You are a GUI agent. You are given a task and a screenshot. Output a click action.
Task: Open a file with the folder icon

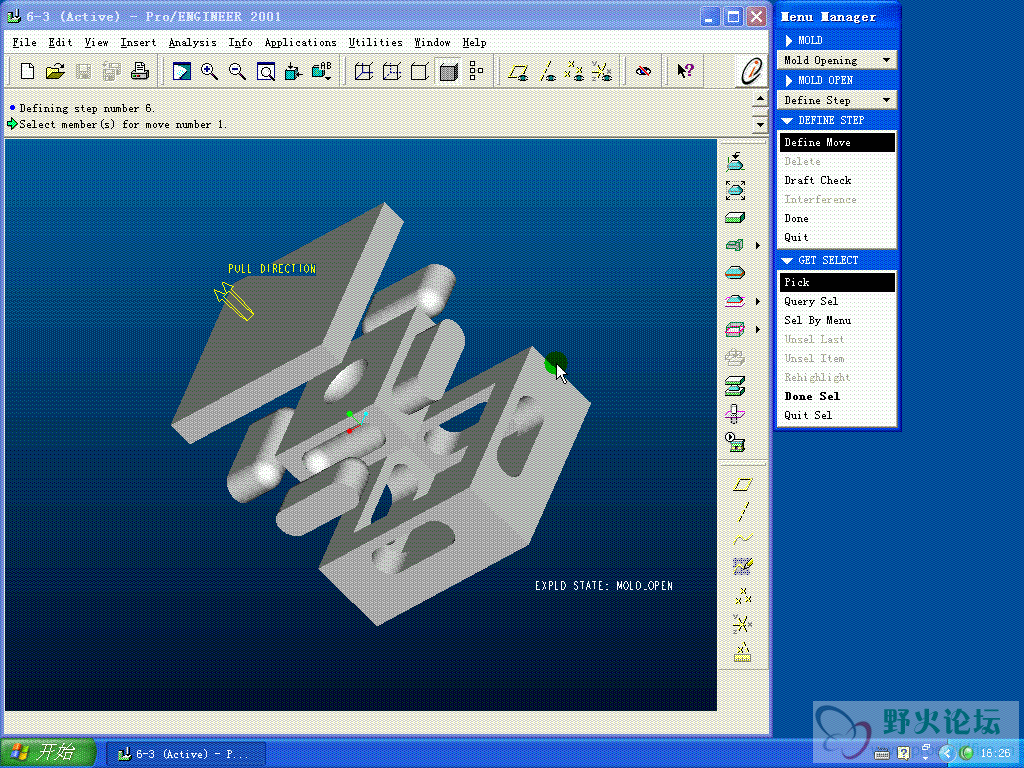[56, 71]
